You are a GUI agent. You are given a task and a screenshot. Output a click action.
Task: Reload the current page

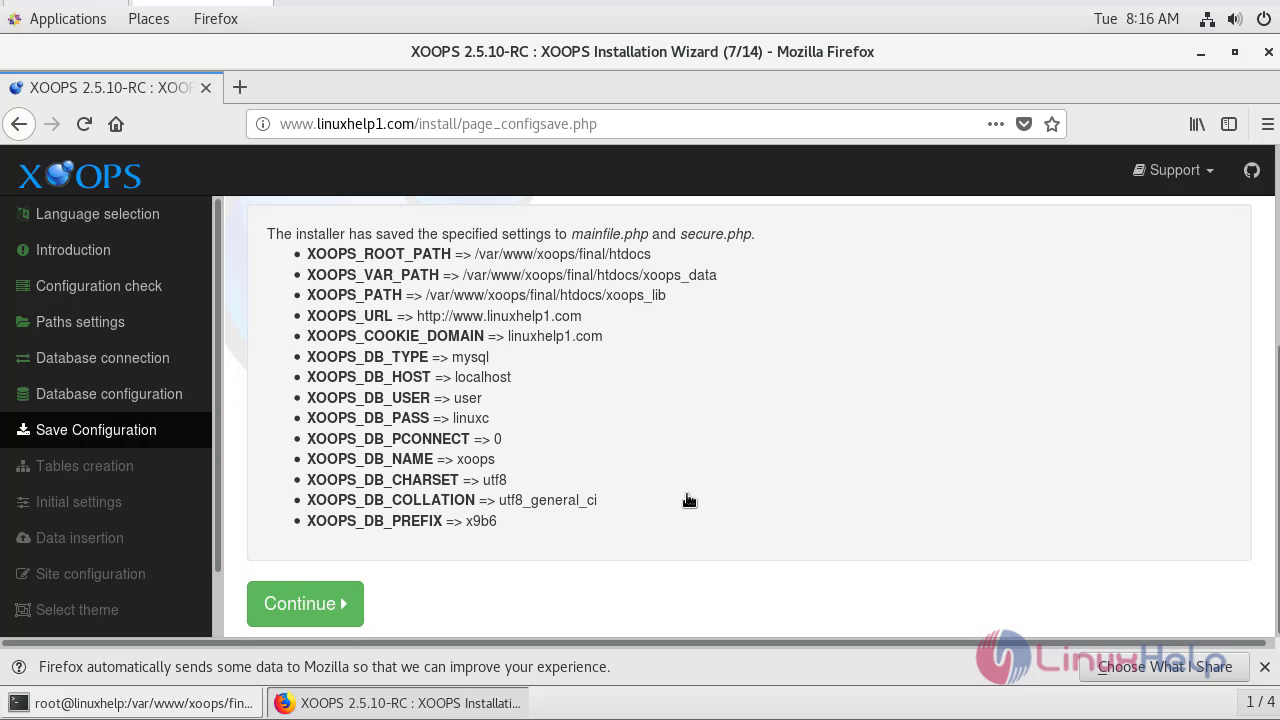click(84, 124)
